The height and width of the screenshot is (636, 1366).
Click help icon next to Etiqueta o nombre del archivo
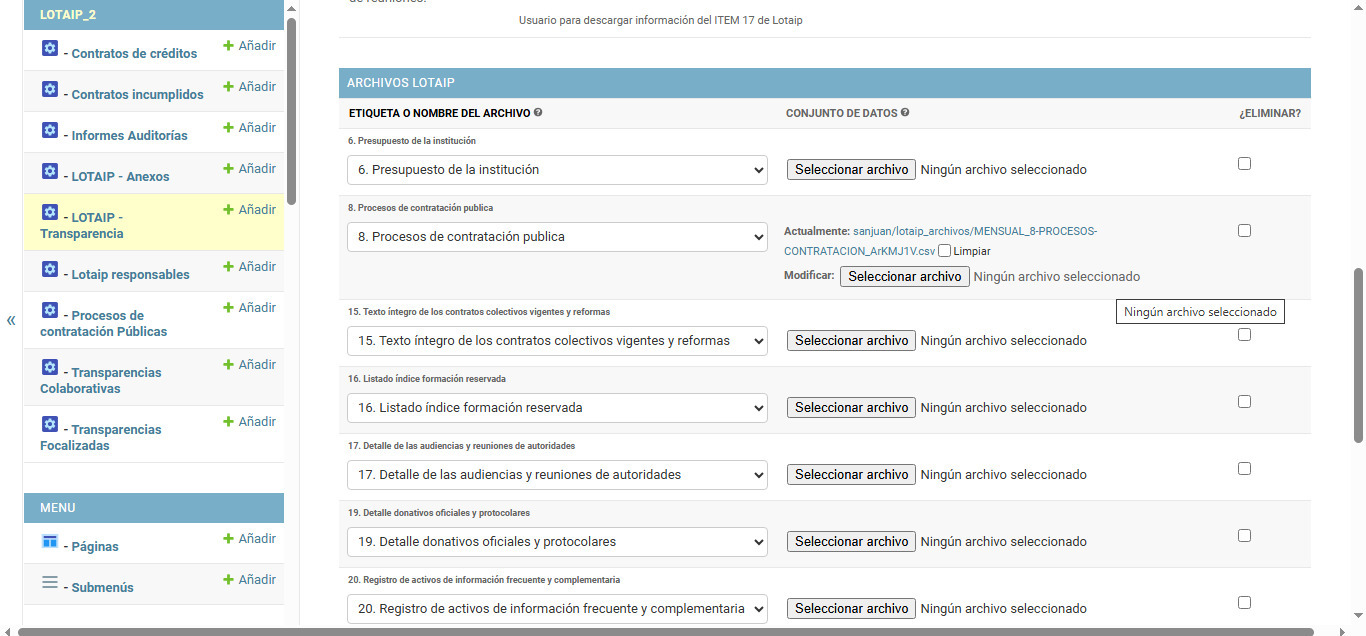538,113
